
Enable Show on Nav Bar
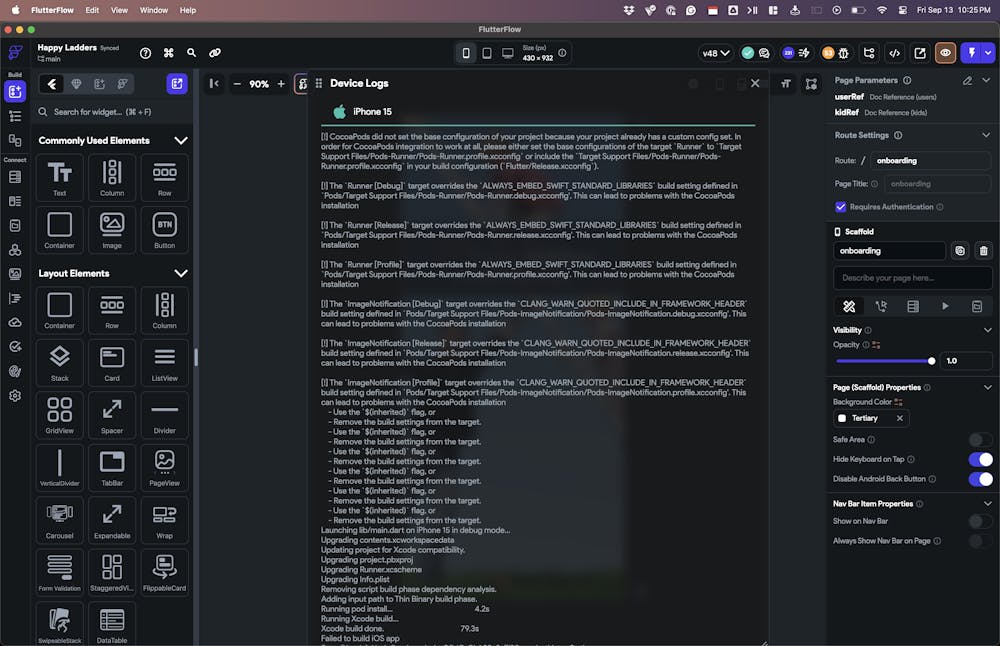(x=980, y=521)
